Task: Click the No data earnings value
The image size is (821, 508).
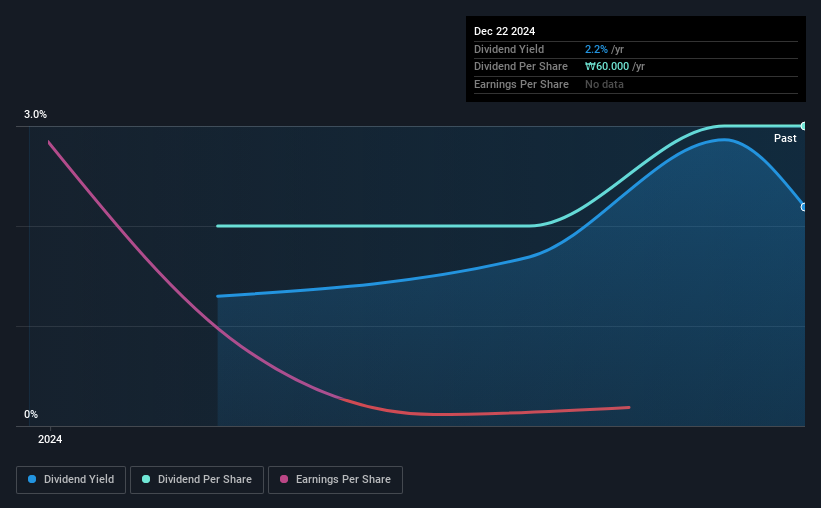Action: pos(604,84)
